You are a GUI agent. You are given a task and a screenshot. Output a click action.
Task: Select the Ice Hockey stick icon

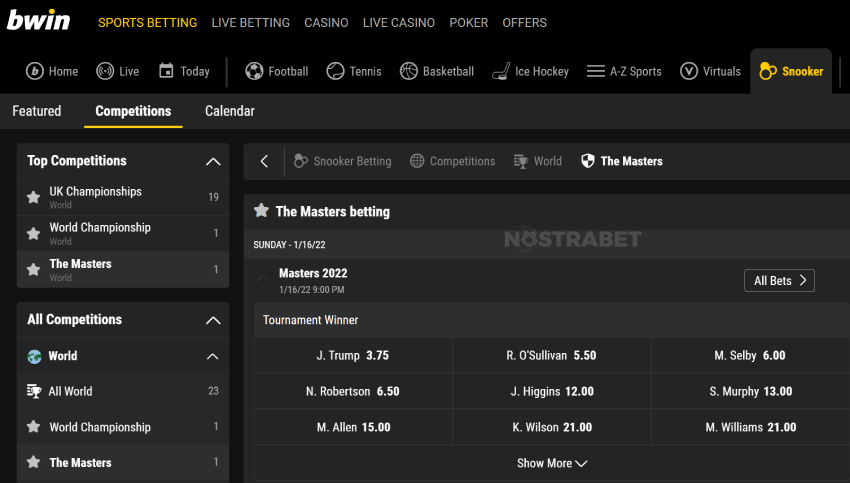tap(501, 71)
